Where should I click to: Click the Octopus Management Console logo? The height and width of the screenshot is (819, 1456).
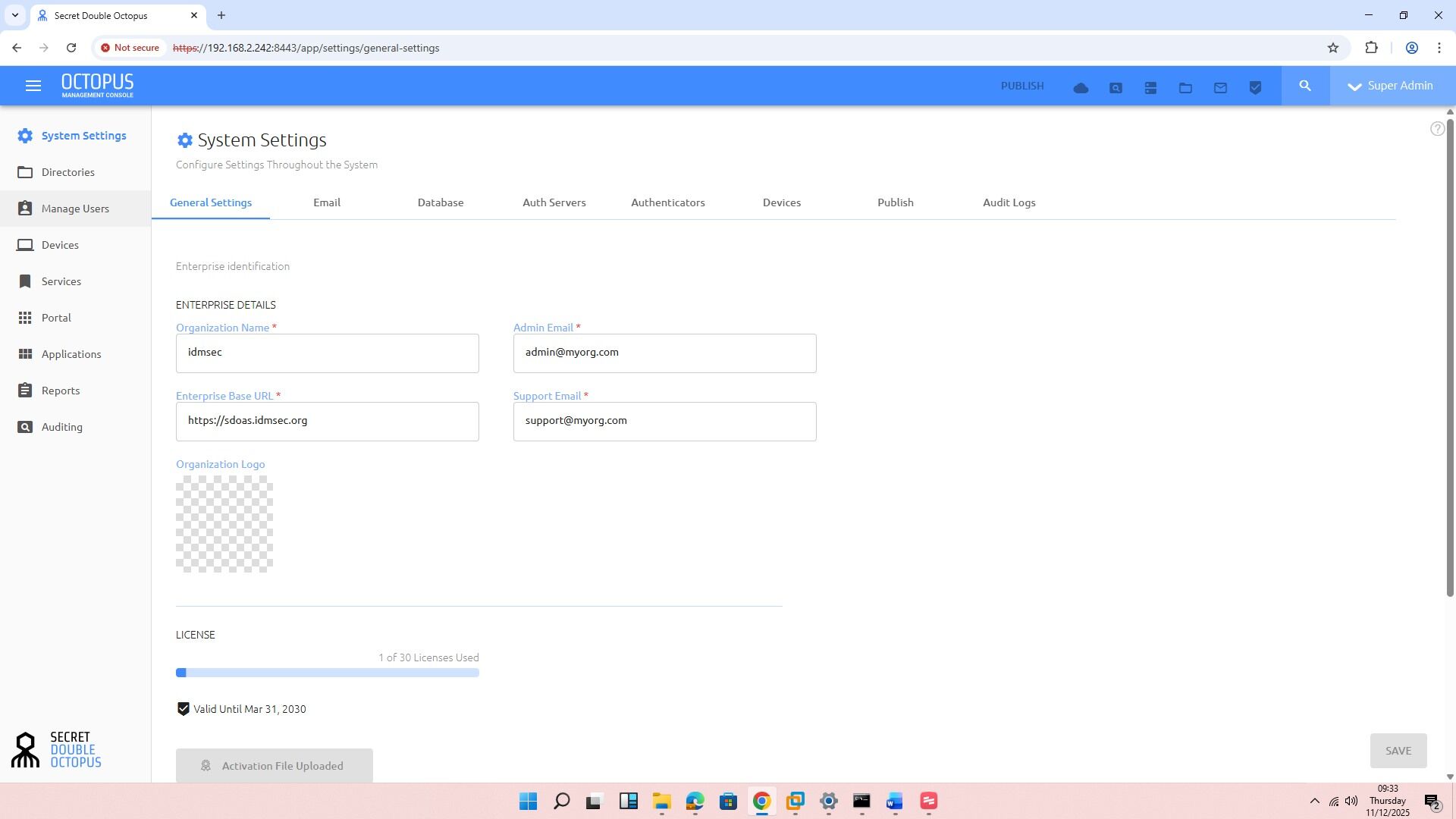(x=97, y=85)
